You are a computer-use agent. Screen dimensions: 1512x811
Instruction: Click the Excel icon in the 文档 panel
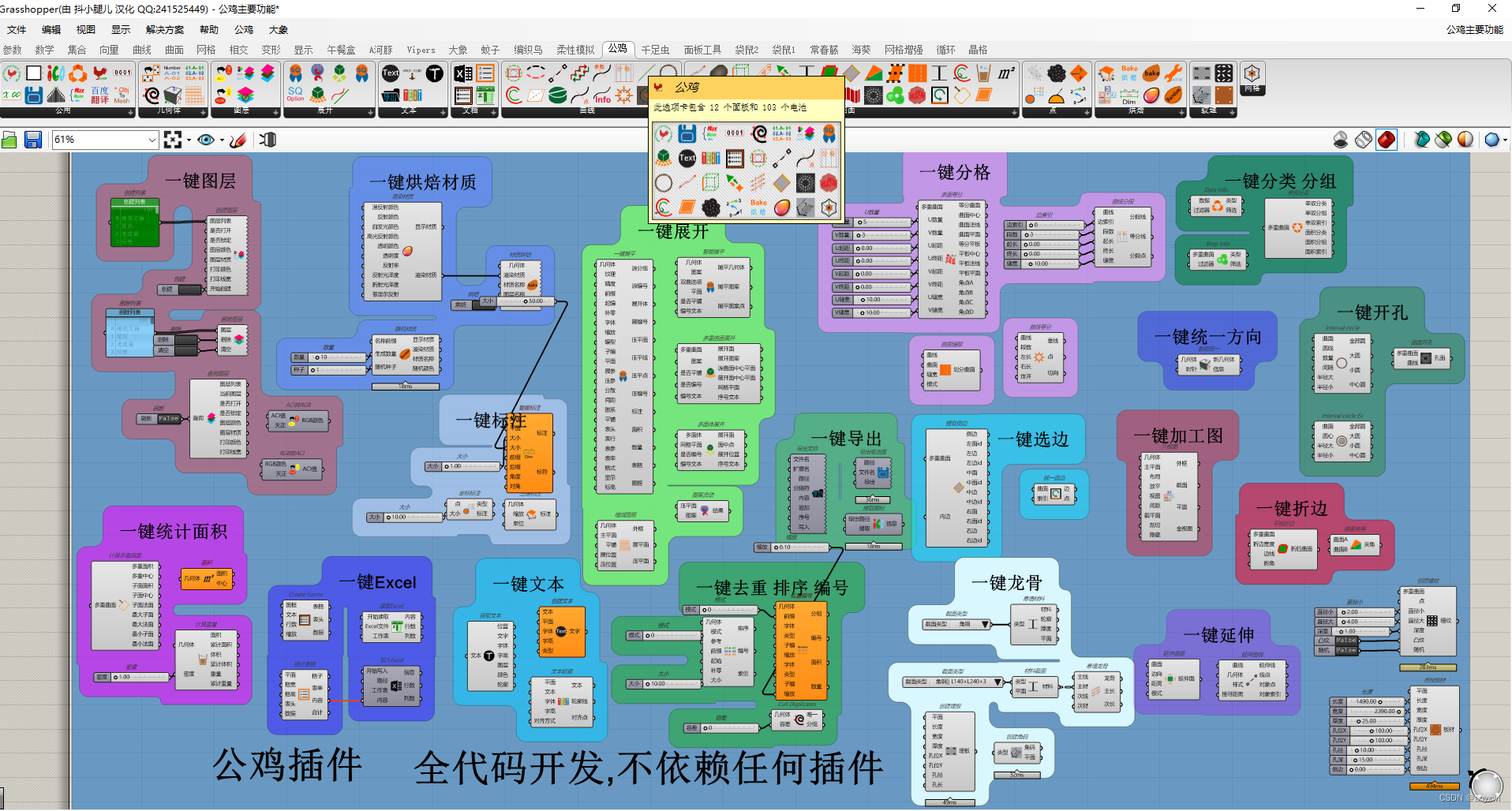click(x=462, y=73)
